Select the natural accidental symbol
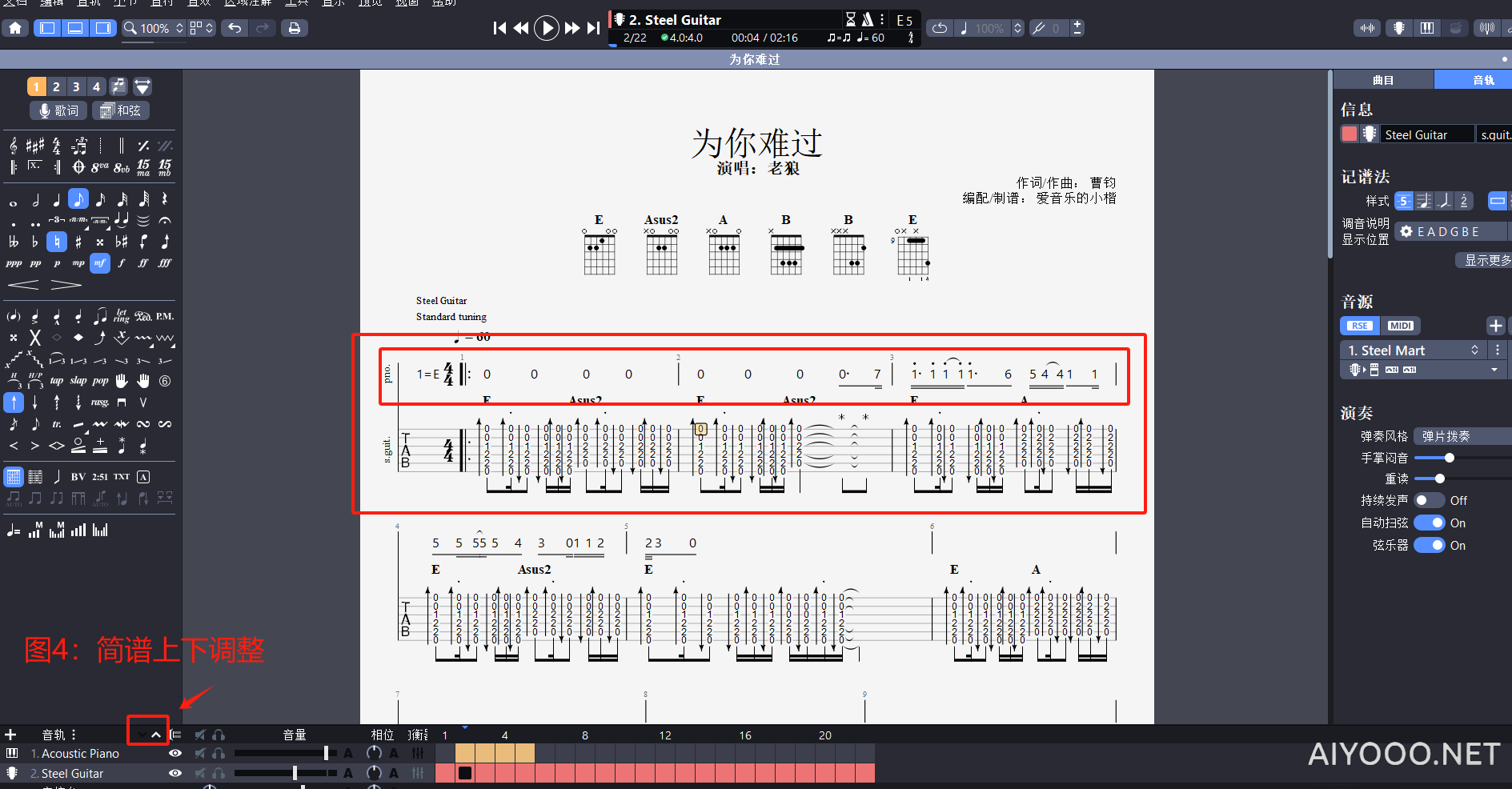Image resolution: width=1512 pixels, height=789 pixels. pyautogui.click(x=57, y=241)
